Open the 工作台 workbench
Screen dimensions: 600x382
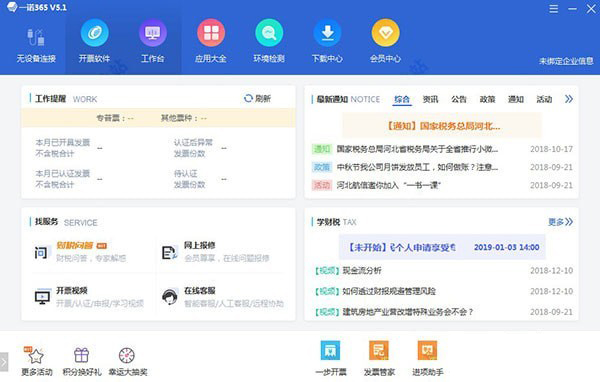(x=153, y=41)
